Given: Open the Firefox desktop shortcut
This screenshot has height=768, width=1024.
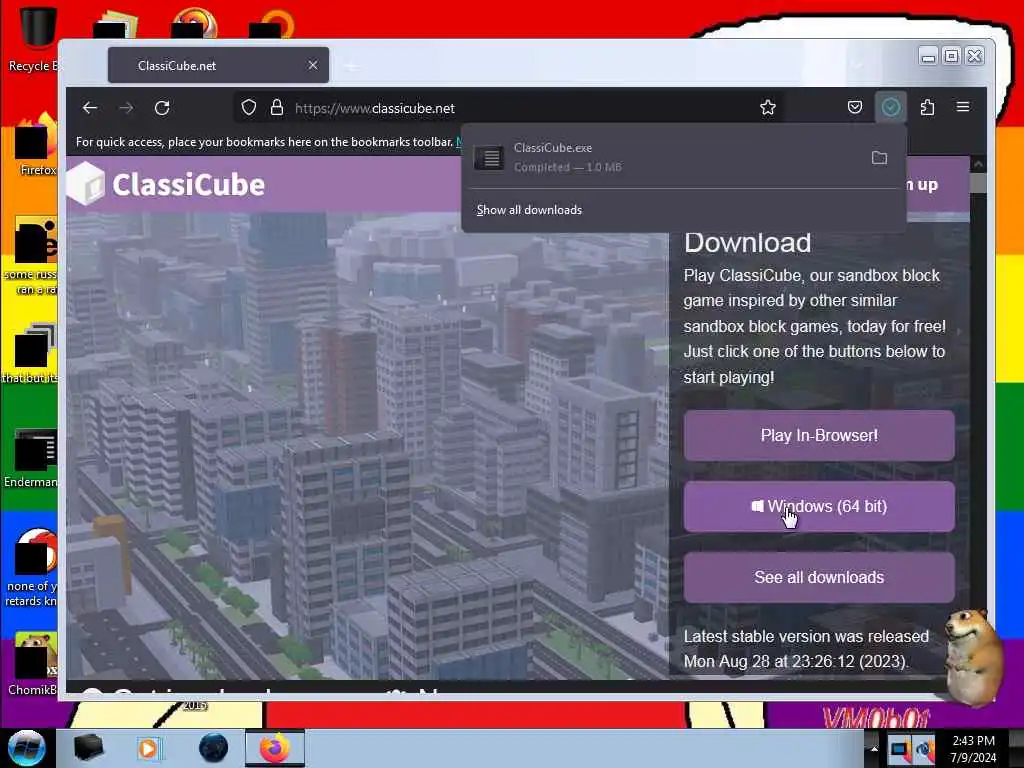Looking at the screenshot, I should click(36, 144).
